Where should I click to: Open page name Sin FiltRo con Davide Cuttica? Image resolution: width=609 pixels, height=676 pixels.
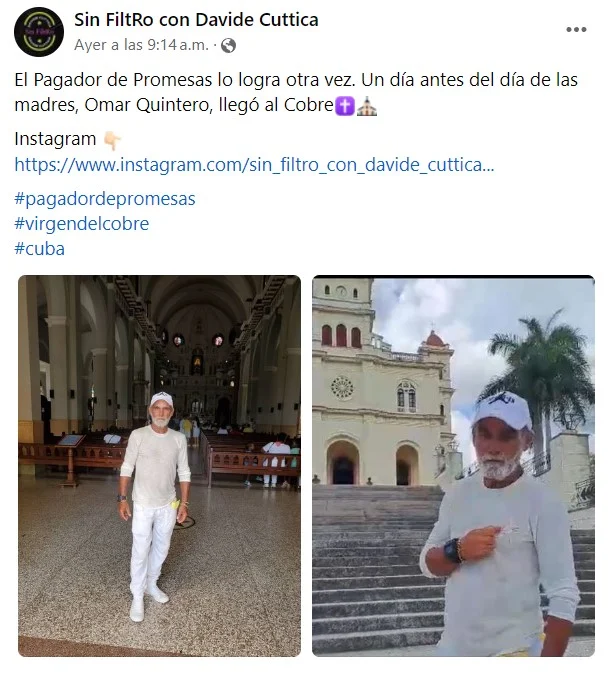click(x=196, y=19)
